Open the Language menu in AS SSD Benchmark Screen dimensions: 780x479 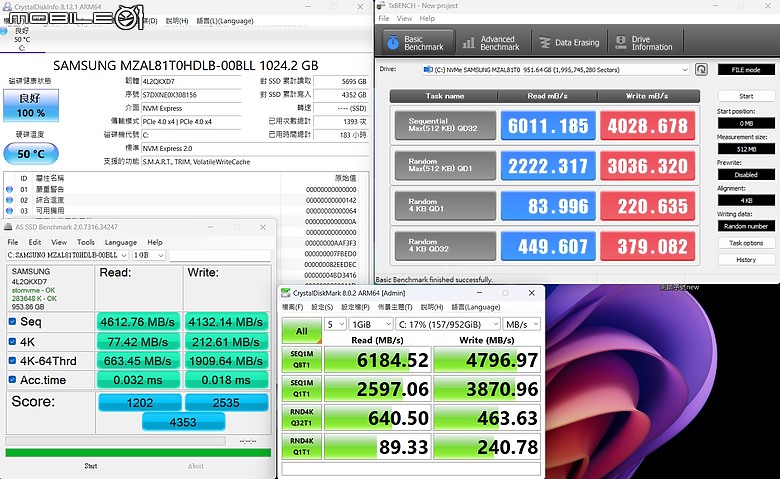pyautogui.click(x=120, y=242)
